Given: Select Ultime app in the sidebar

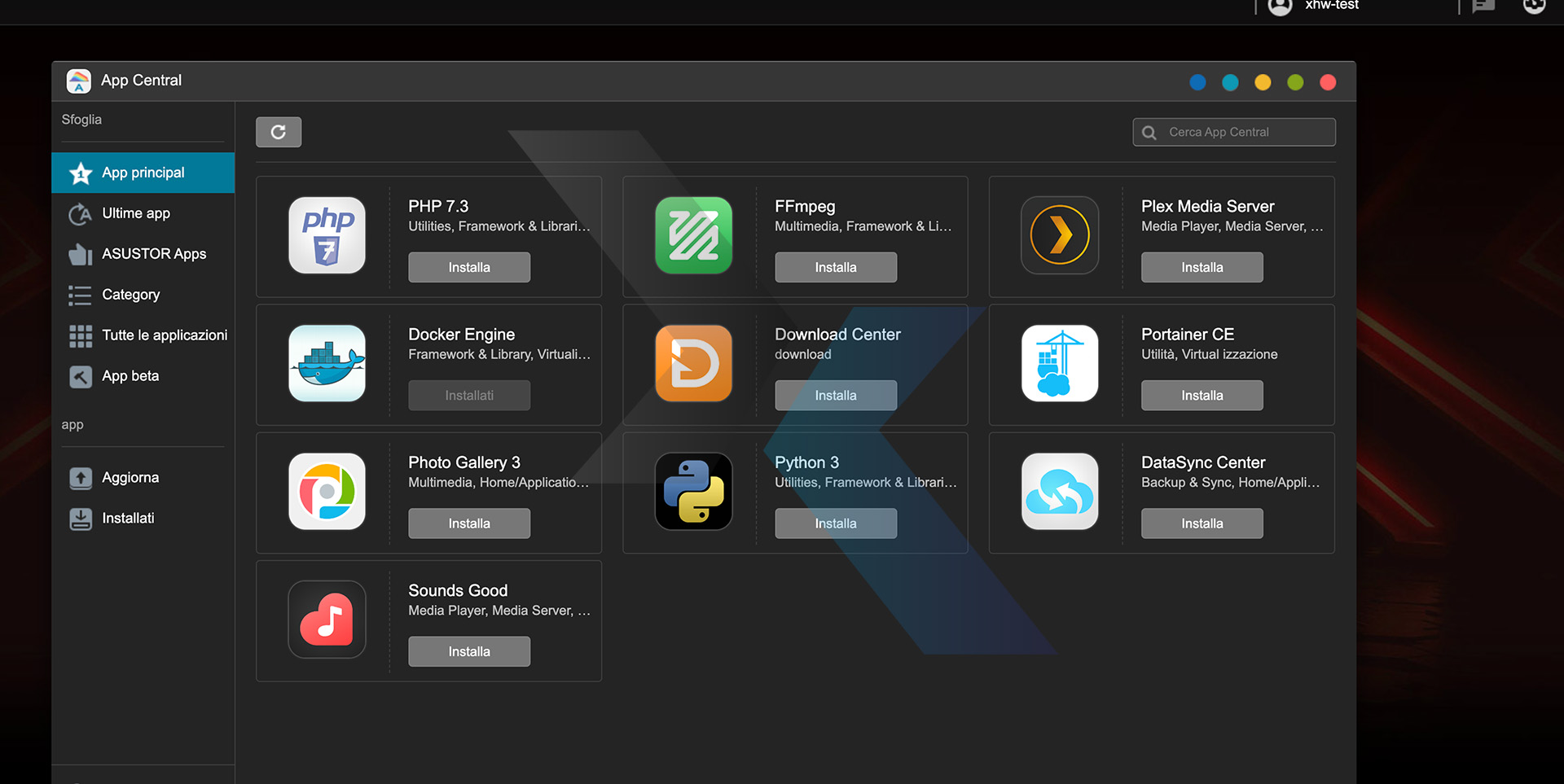Looking at the screenshot, I should [136, 213].
